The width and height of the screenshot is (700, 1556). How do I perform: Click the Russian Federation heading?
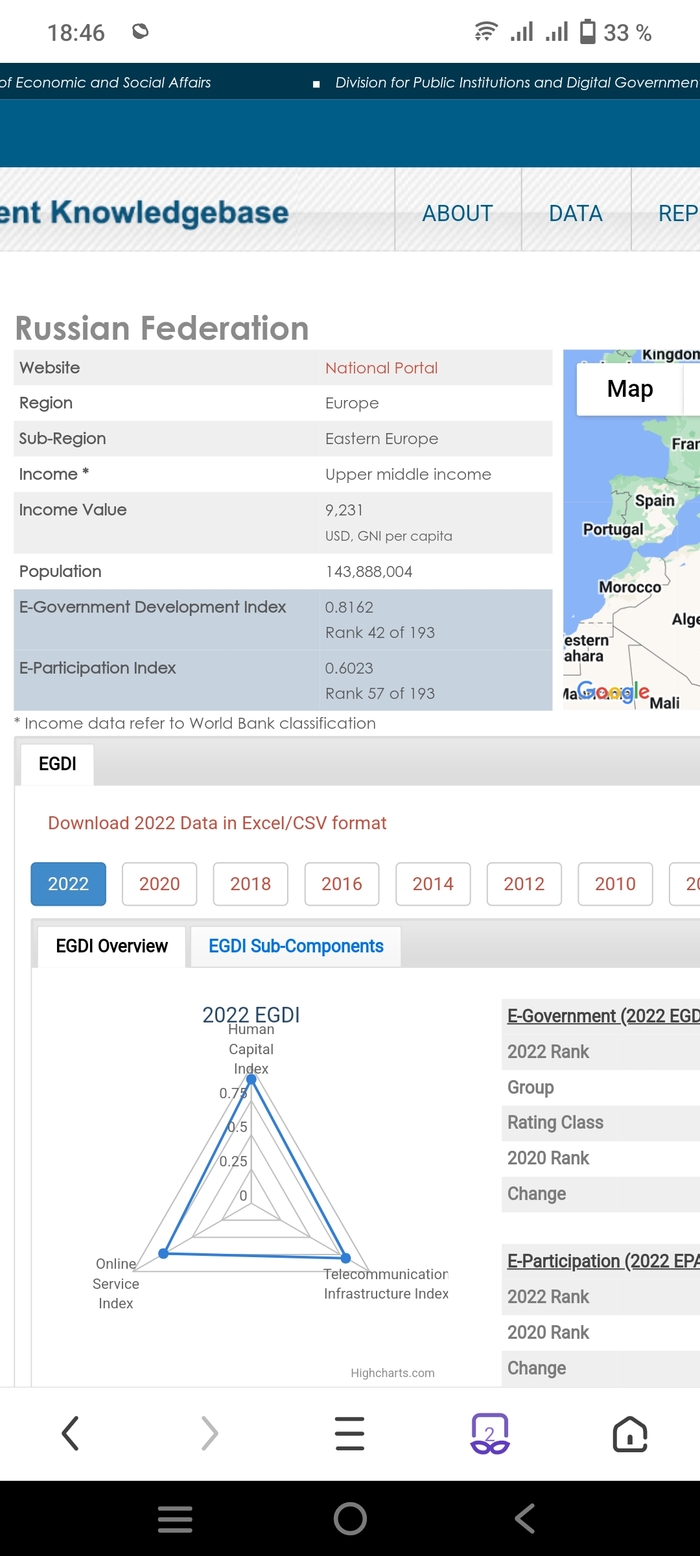pyautogui.click(x=162, y=328)
